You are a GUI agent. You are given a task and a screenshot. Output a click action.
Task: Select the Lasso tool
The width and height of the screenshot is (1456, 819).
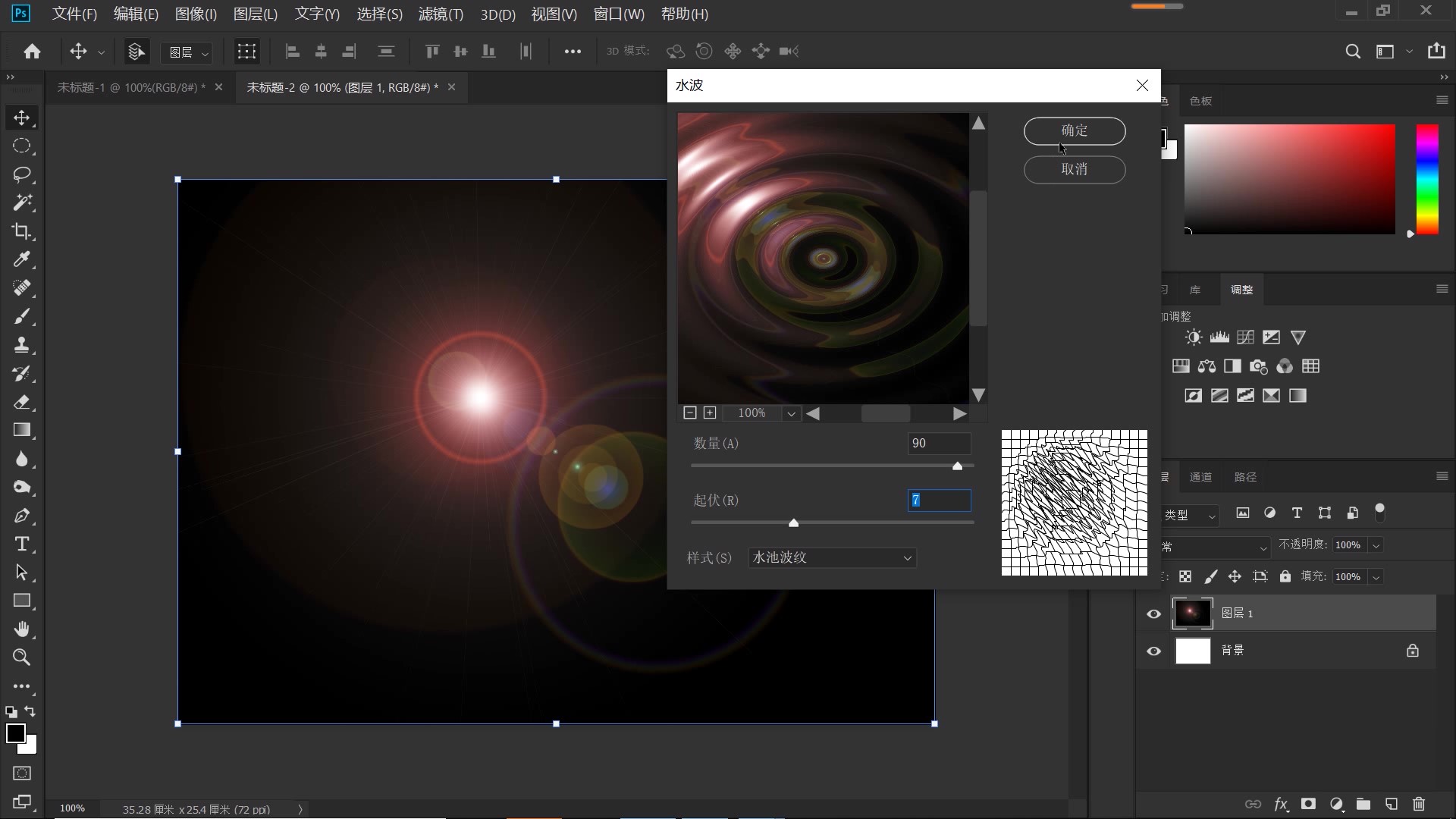(x=21, y=174)
